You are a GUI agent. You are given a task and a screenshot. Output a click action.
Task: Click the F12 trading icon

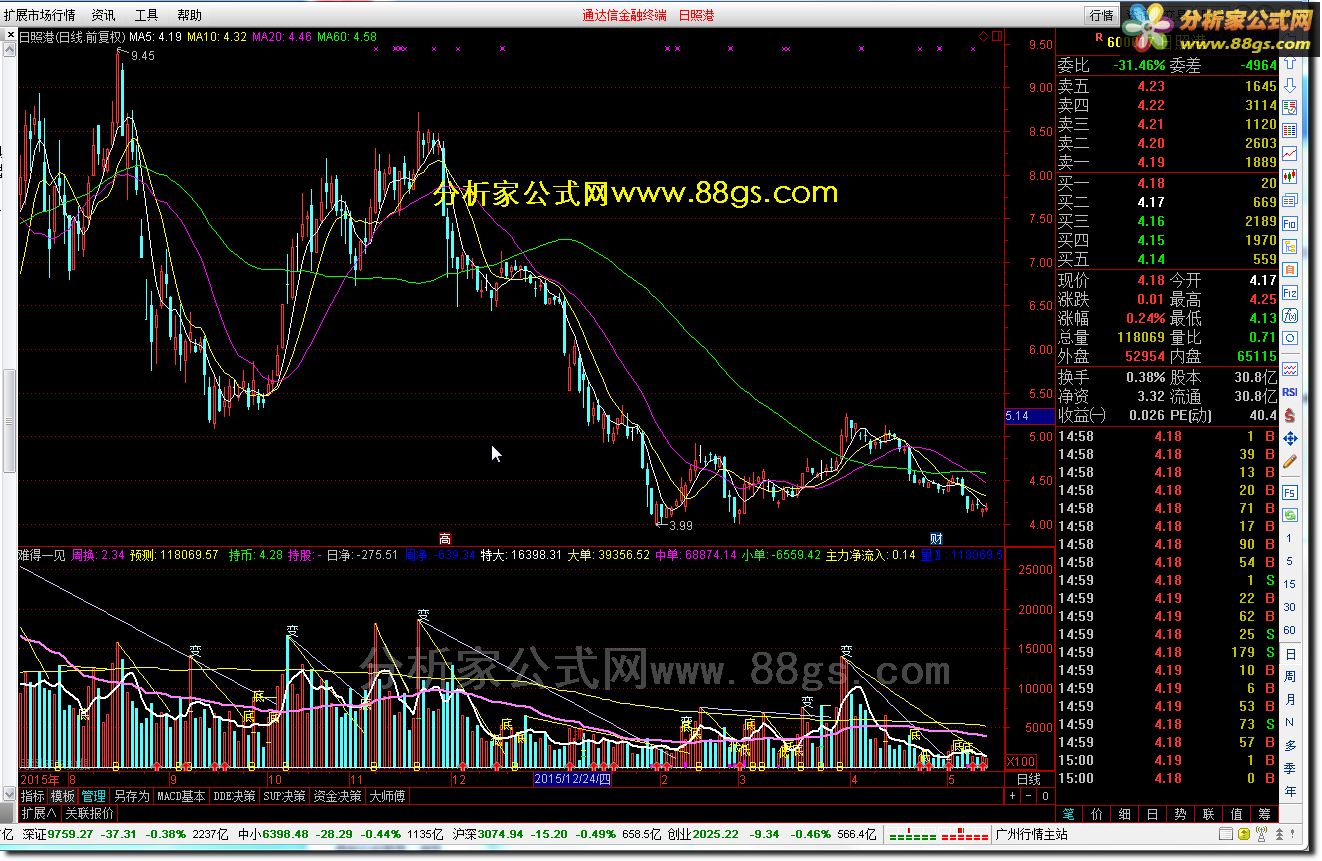coord(1290,292)
